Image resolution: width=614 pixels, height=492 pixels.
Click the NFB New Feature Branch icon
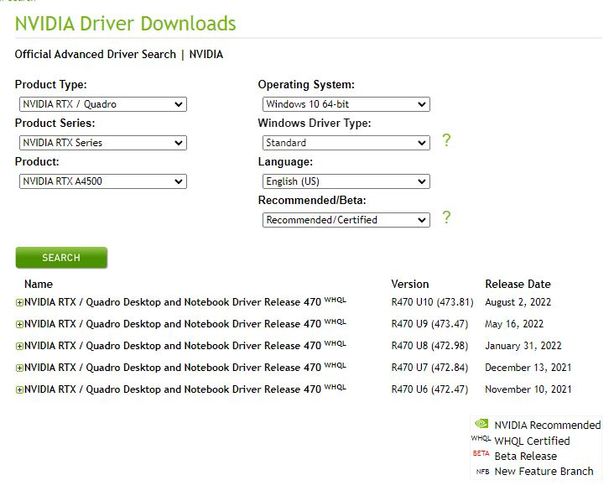pos(481,471)
